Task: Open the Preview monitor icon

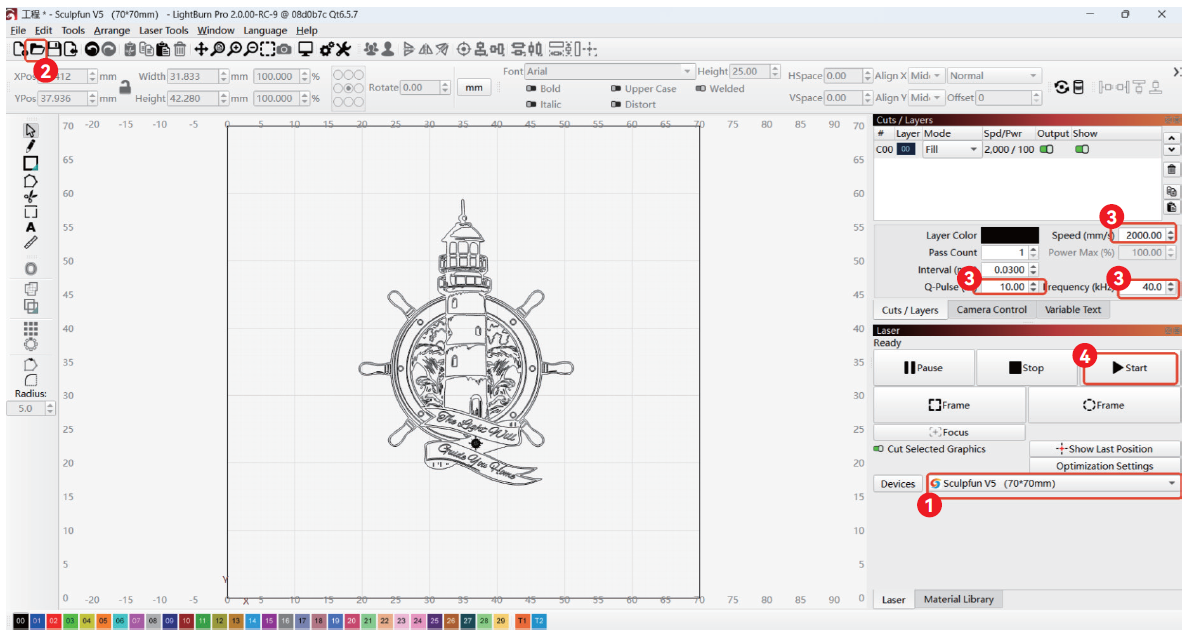Action: click(x=305, y=49)
